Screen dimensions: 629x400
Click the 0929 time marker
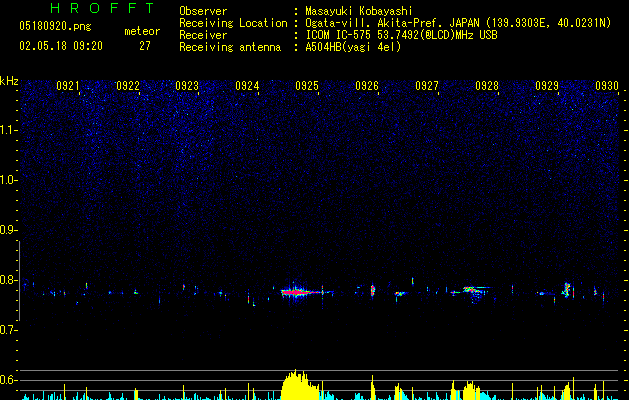click(x=547, y=86)
